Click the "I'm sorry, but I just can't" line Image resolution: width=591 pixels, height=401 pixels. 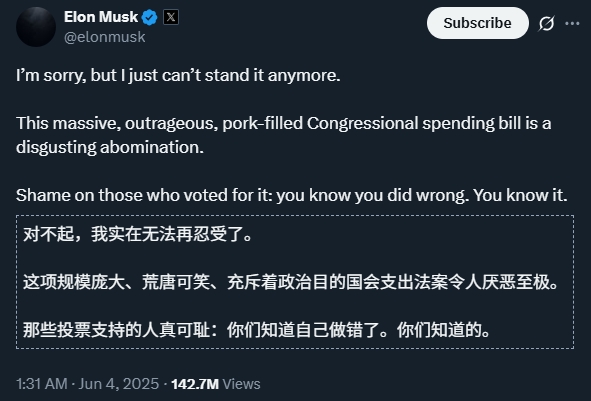(178, 75)
